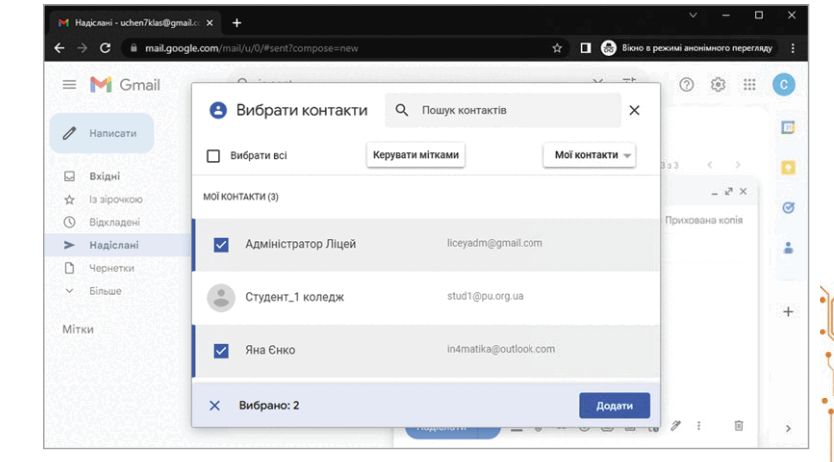This screenshot has width=834, height=462.
Task: Open the browser side panel icon
Action: [x=586, y=48]
